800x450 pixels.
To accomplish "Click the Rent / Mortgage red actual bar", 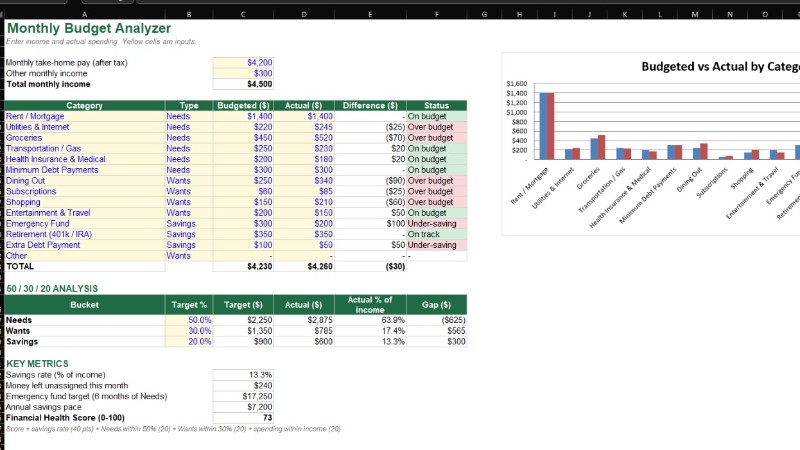I will (551, 126).
